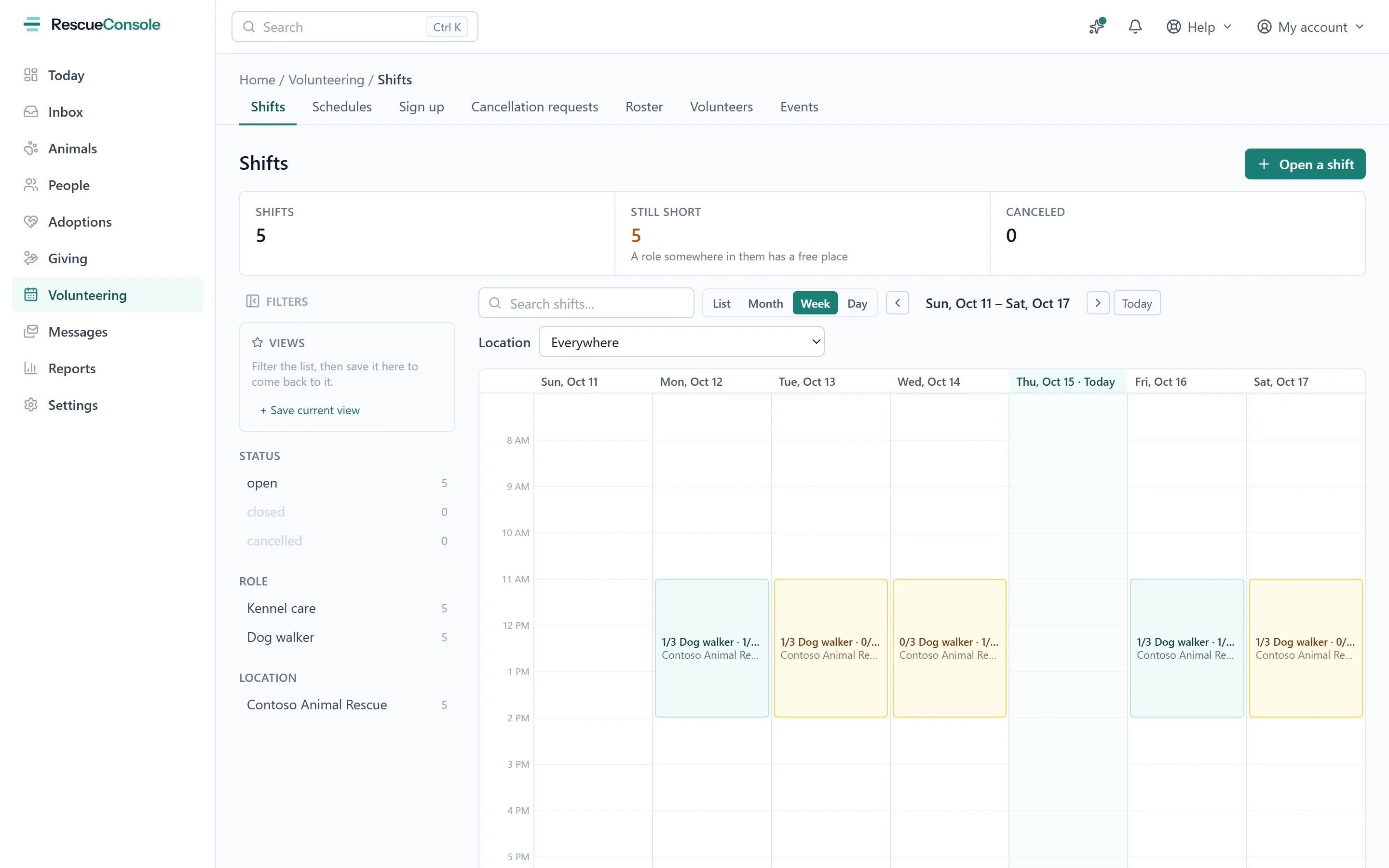
Task: Open Cancellation requests tab
Action: (x=534, y=107)
